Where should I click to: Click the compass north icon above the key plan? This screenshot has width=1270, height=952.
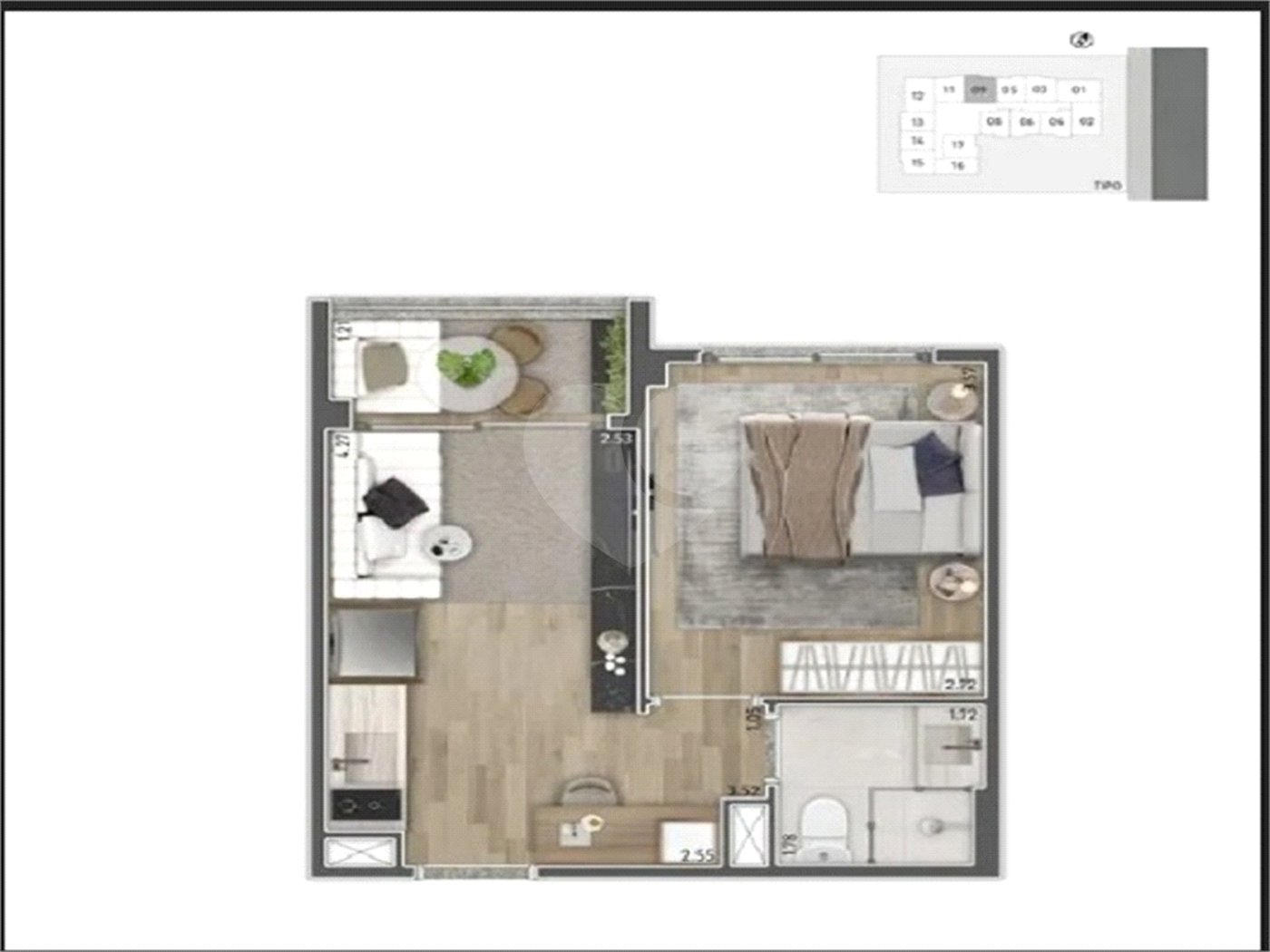coord(1082,40)
